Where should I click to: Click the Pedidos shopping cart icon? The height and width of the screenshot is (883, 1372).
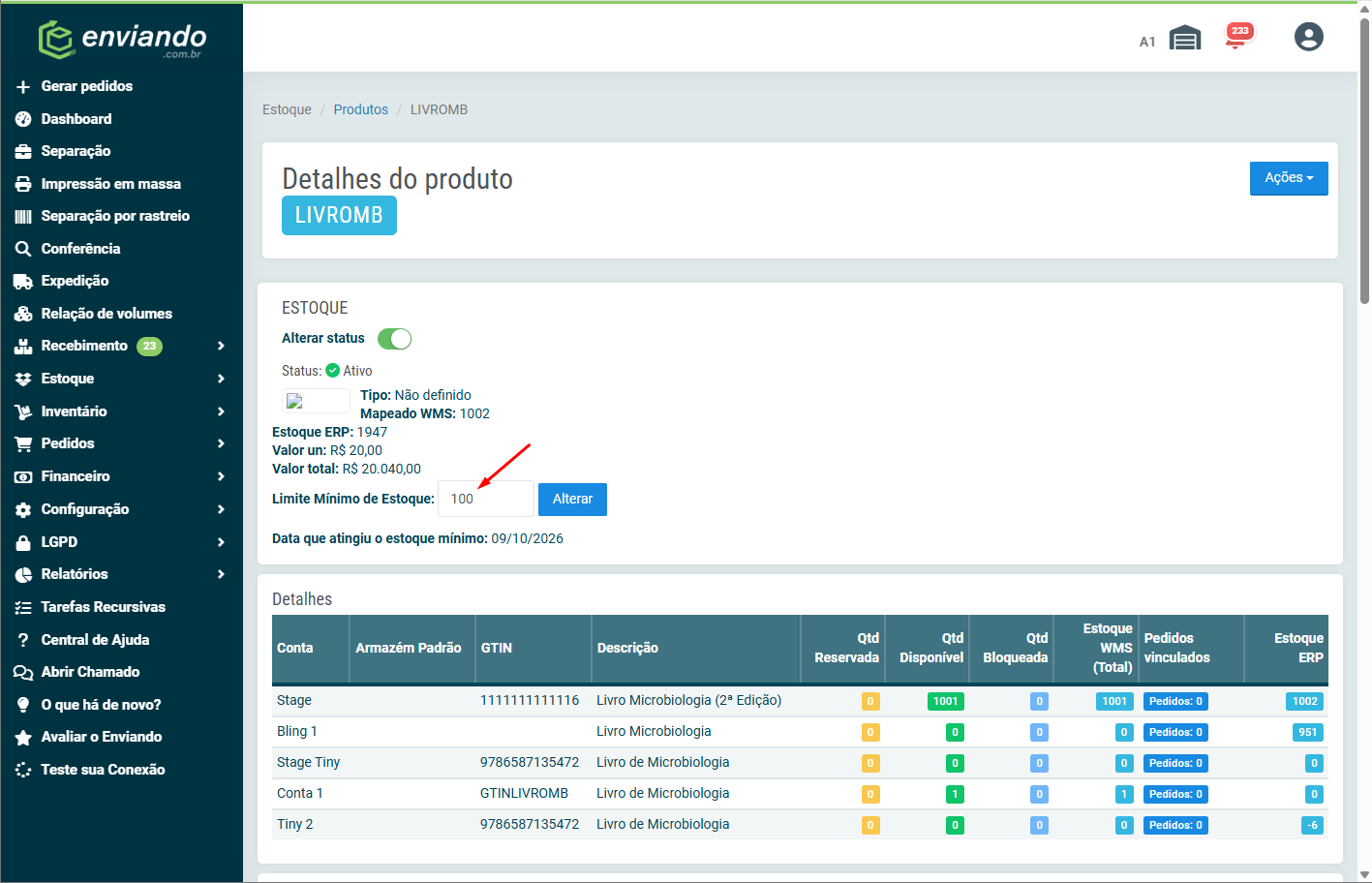(x=23, y=443)
